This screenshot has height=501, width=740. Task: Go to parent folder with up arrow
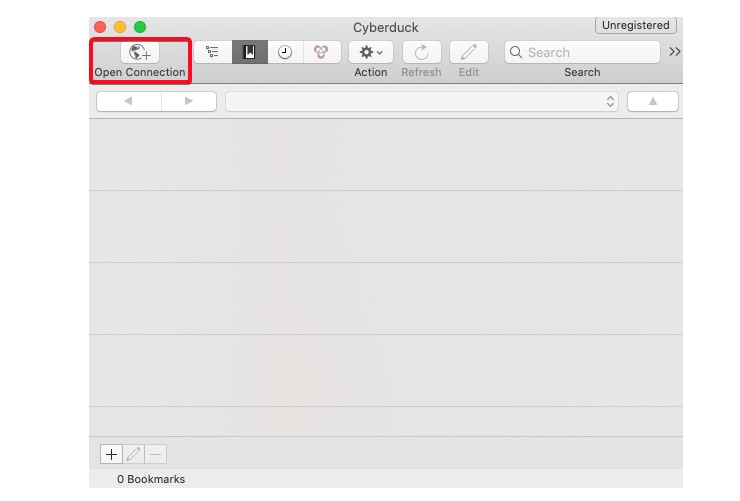(x=652, y=101)
